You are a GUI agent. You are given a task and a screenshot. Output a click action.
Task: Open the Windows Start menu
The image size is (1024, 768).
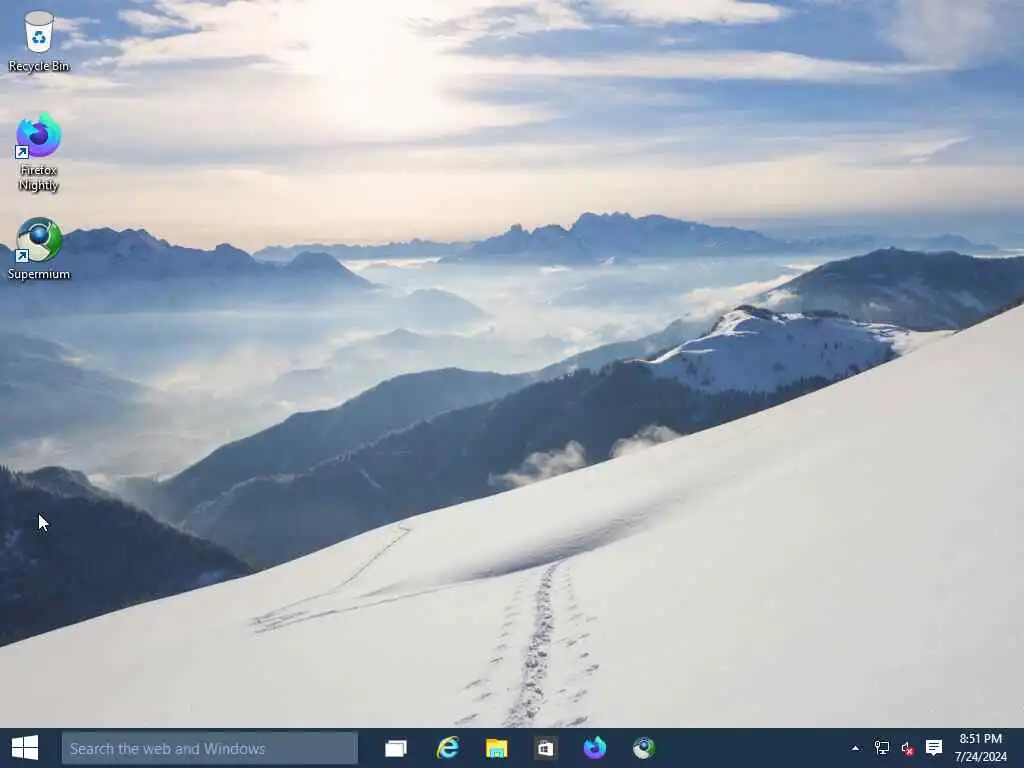click(x=25, y=748)
